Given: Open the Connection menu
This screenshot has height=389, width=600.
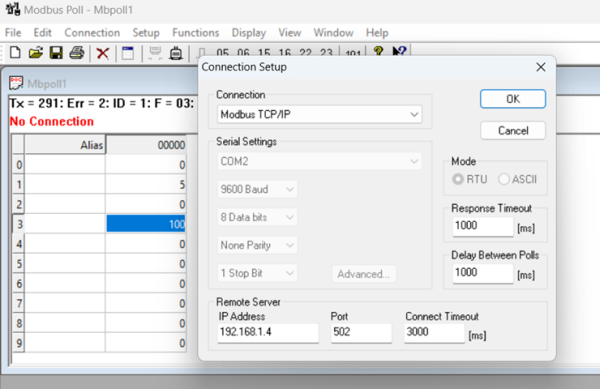Looking at the screenshot, I should click(92, 33).
